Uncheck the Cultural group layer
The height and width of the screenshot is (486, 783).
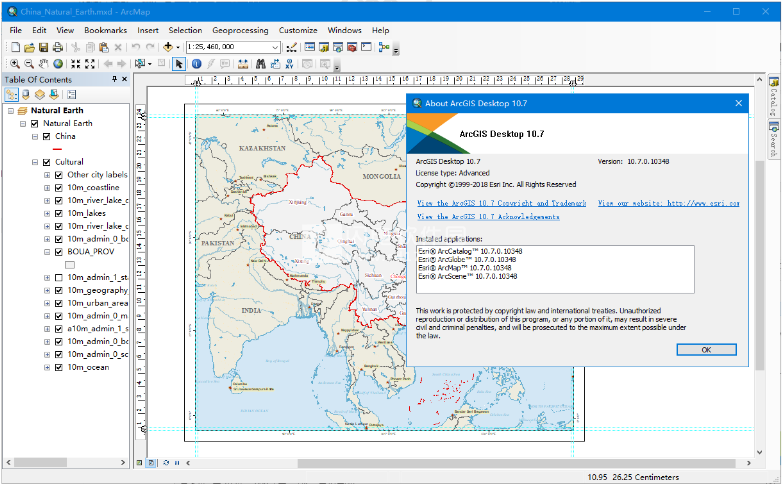point(46,162)
